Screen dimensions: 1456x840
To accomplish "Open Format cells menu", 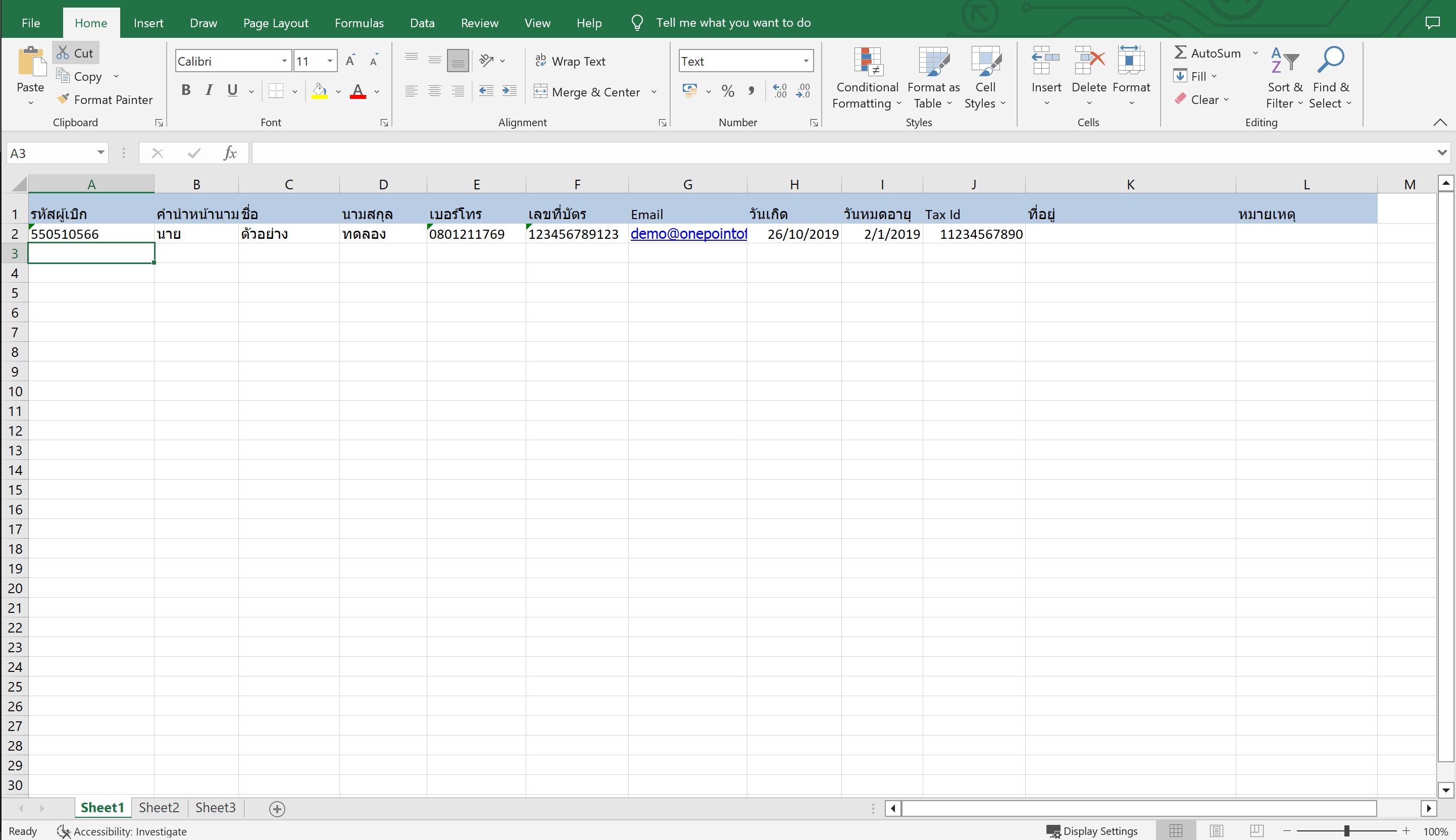I will point(1131,77).
